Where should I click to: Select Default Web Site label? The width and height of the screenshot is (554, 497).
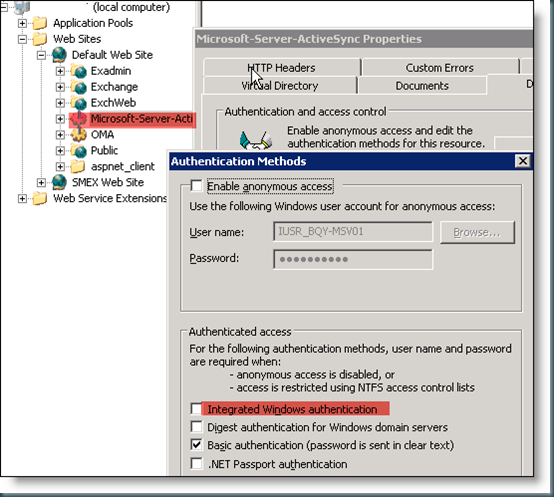[x=112, y=55]
